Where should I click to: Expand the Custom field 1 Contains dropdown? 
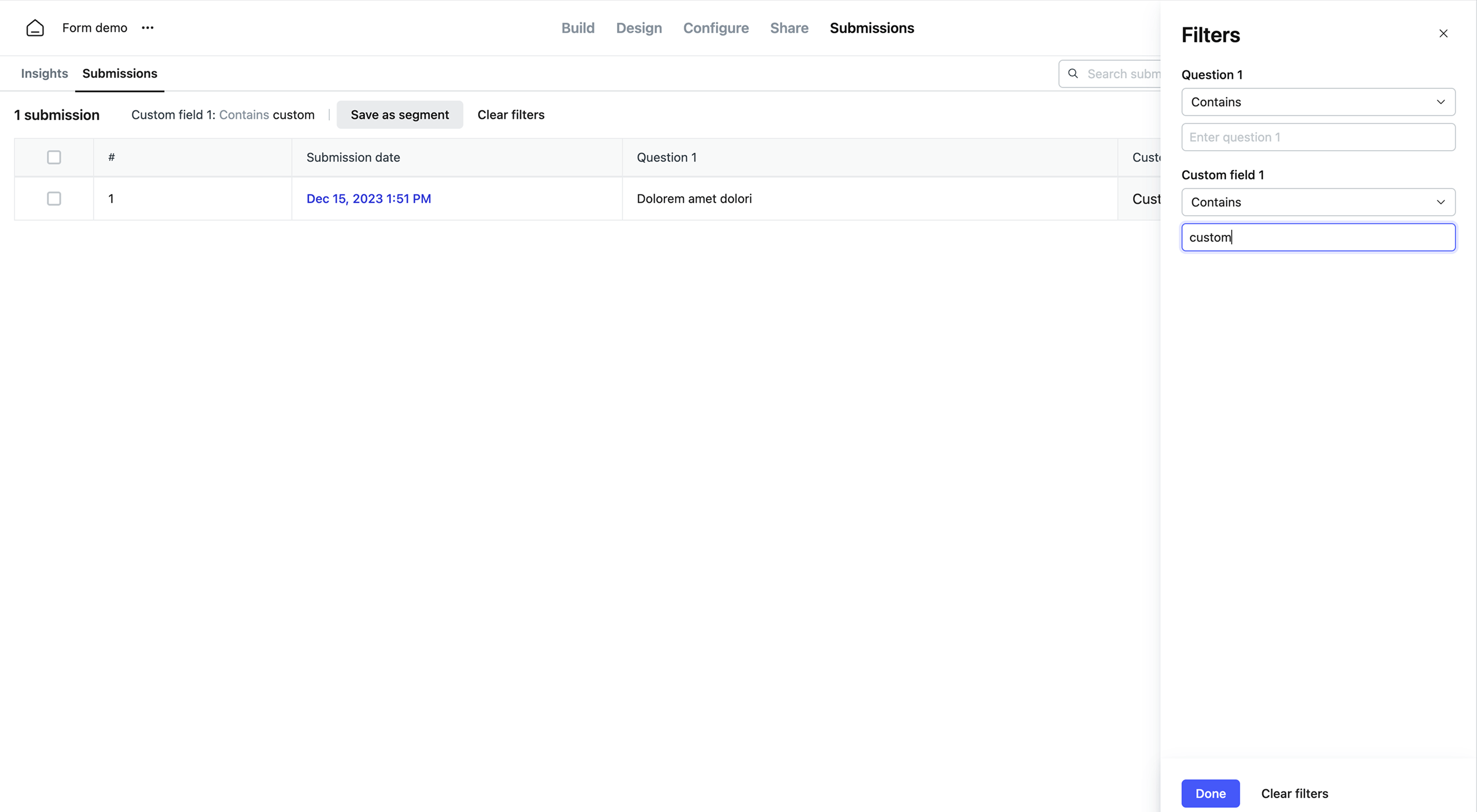pyautogui.click(x=1318, y=202)
